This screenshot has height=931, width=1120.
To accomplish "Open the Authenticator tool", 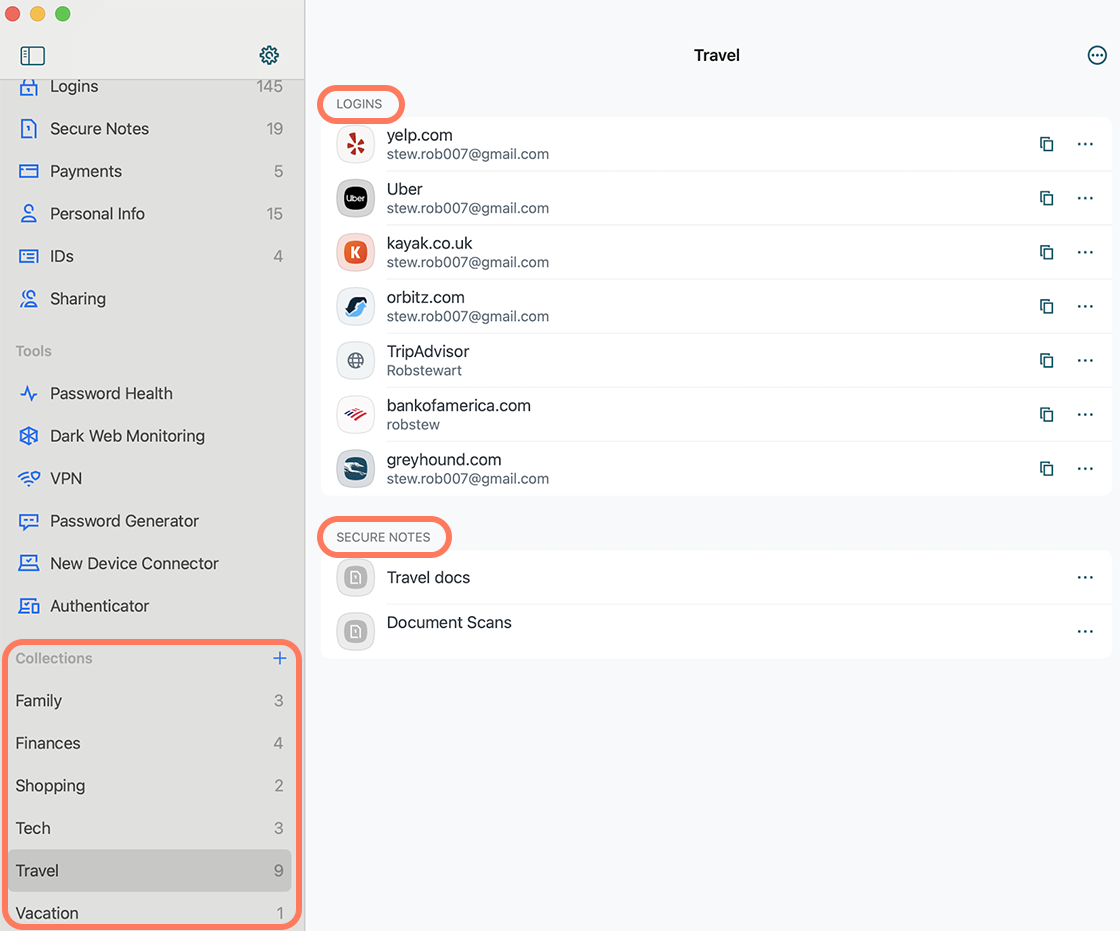I will click(x=151, y=606).
